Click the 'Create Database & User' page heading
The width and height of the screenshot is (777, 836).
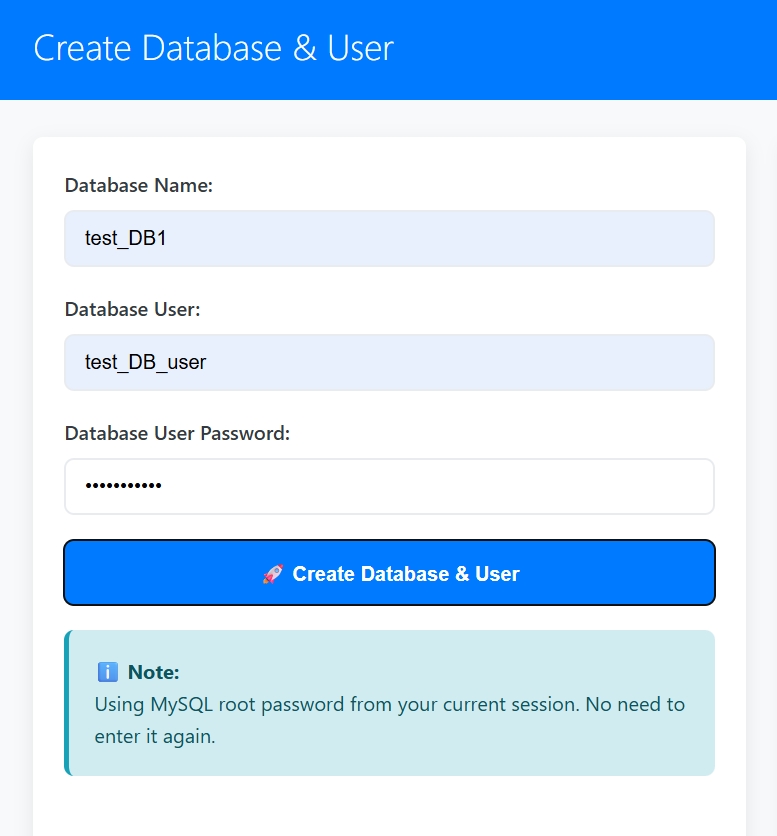pyautogui.click(x=213, y=48)
